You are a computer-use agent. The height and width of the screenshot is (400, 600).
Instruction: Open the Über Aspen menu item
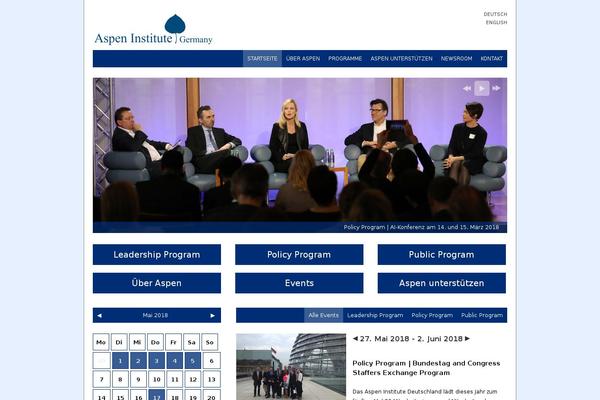[x=303, y=59]
